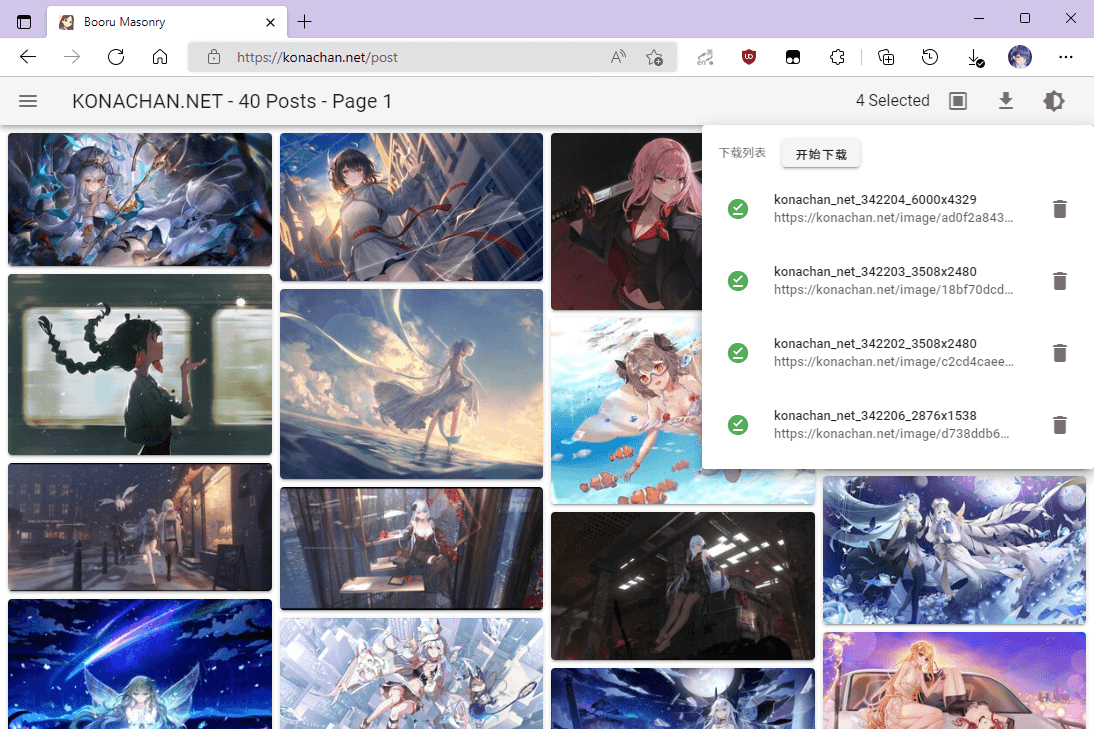1094x729 pixels.
Task: Click green check icon for konachan_net_342202
Action: tap(737, 352)
